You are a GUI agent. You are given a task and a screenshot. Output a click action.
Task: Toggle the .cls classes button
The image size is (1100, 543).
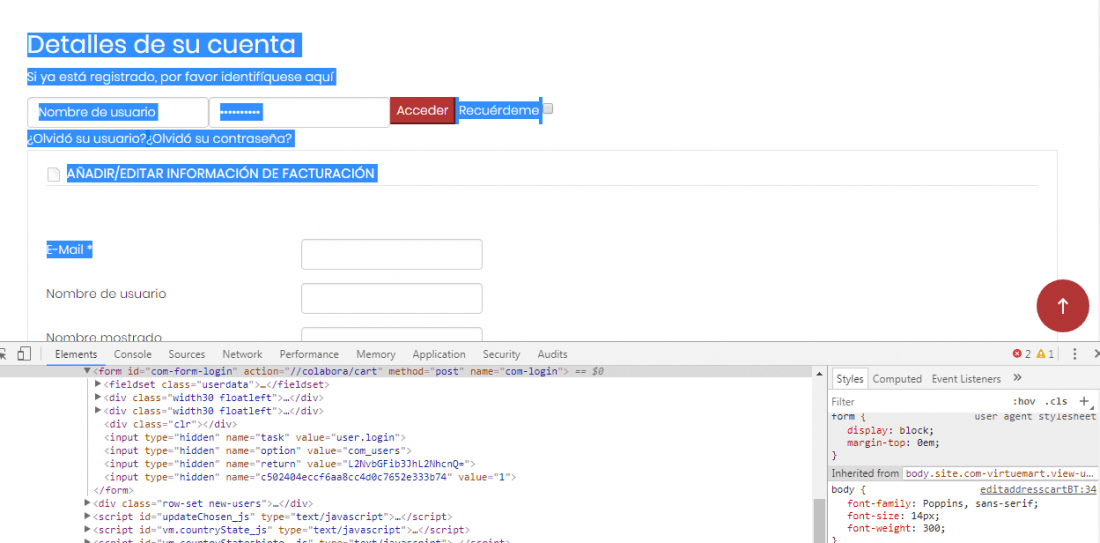coord(1055,401)
